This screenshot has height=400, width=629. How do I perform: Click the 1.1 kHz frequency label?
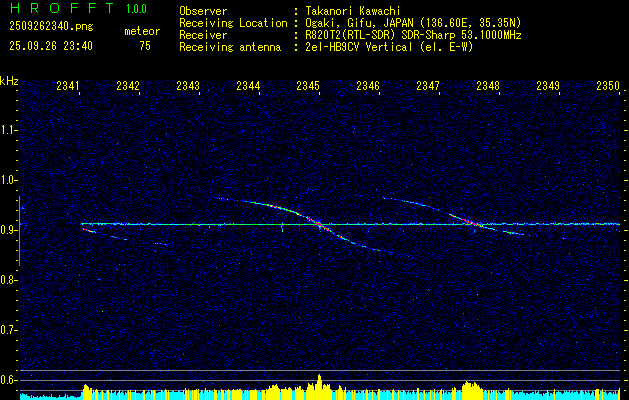8,130
